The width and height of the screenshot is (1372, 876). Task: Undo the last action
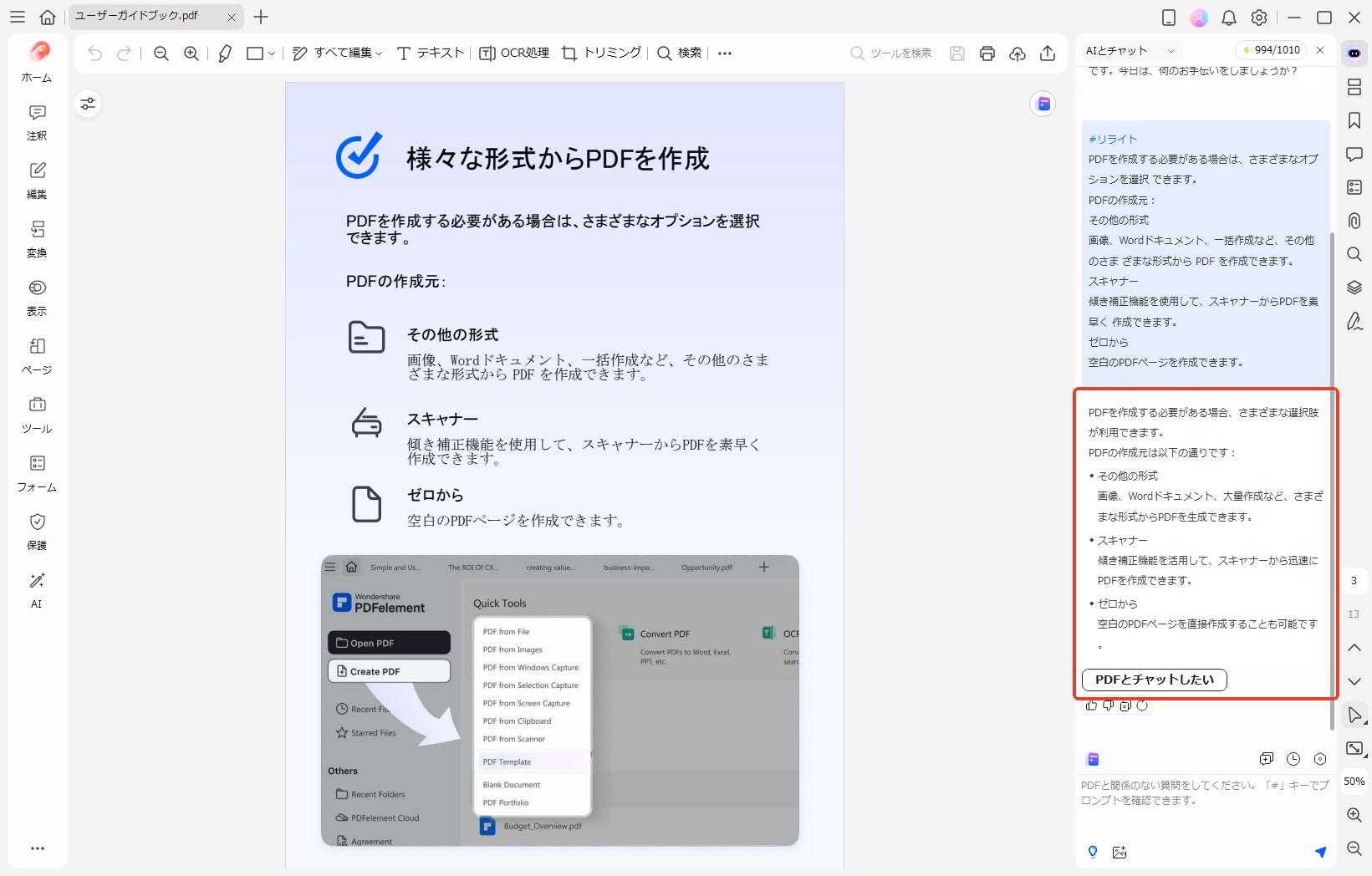tap(94, 53)
